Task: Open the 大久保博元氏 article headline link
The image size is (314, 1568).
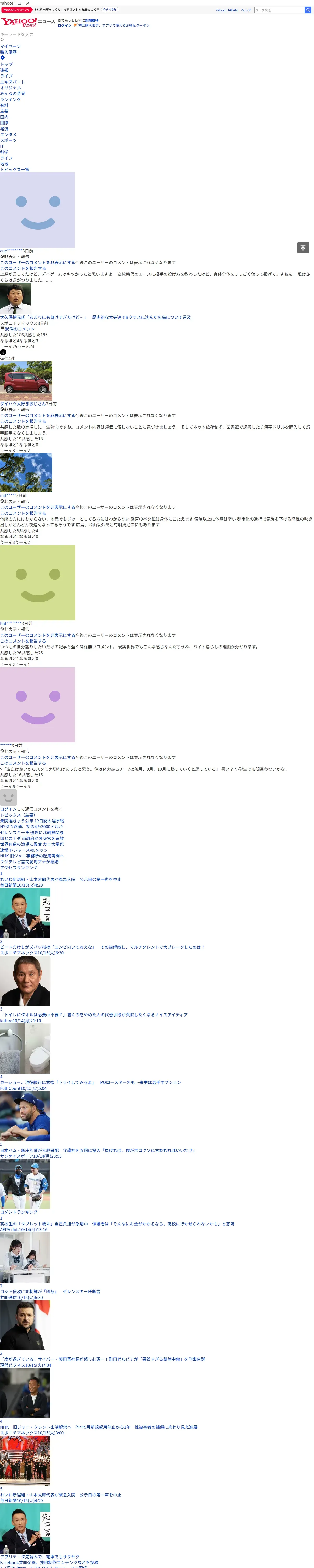Action: [x=95, y=317]
